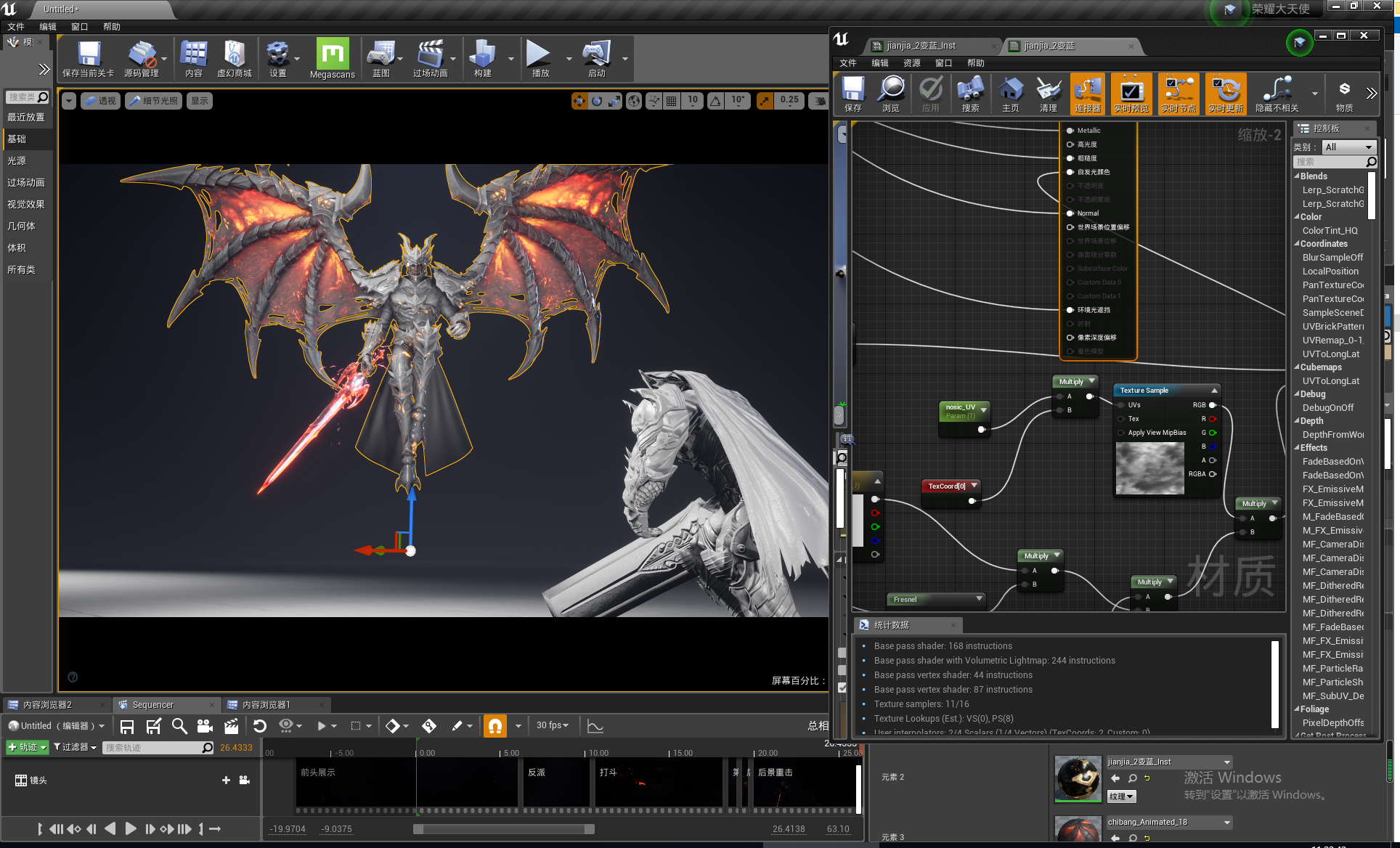Collapse the Blends palette category
1400x848 pixels.
coord(1298,176)
